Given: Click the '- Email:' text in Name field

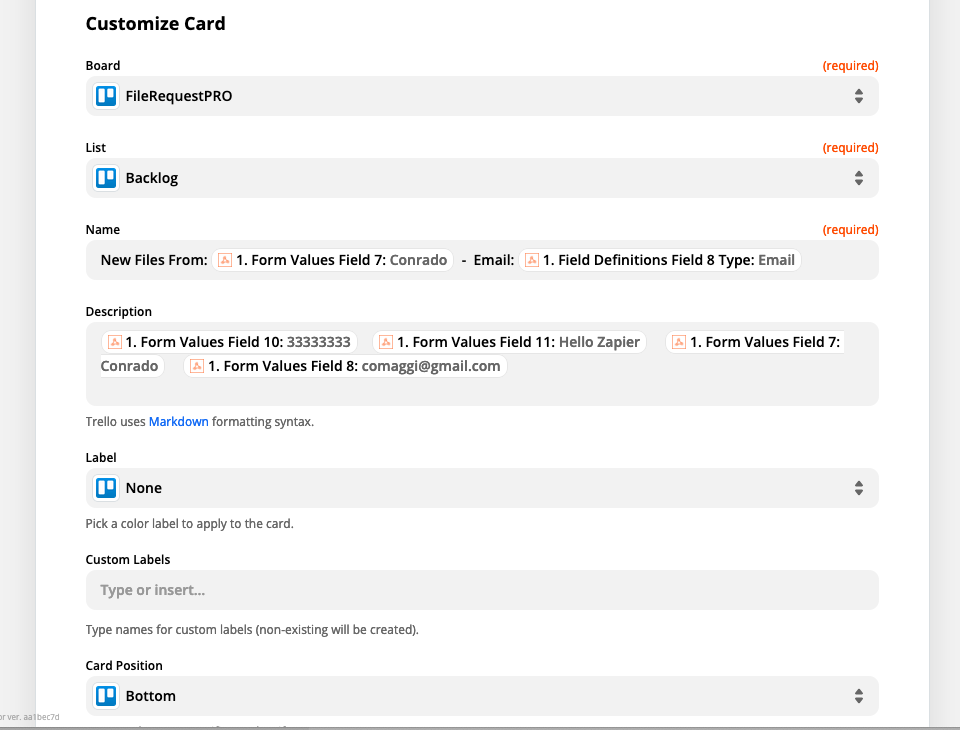Looking at the screenshot, I should pyautogui.click(x=488, y=260).
